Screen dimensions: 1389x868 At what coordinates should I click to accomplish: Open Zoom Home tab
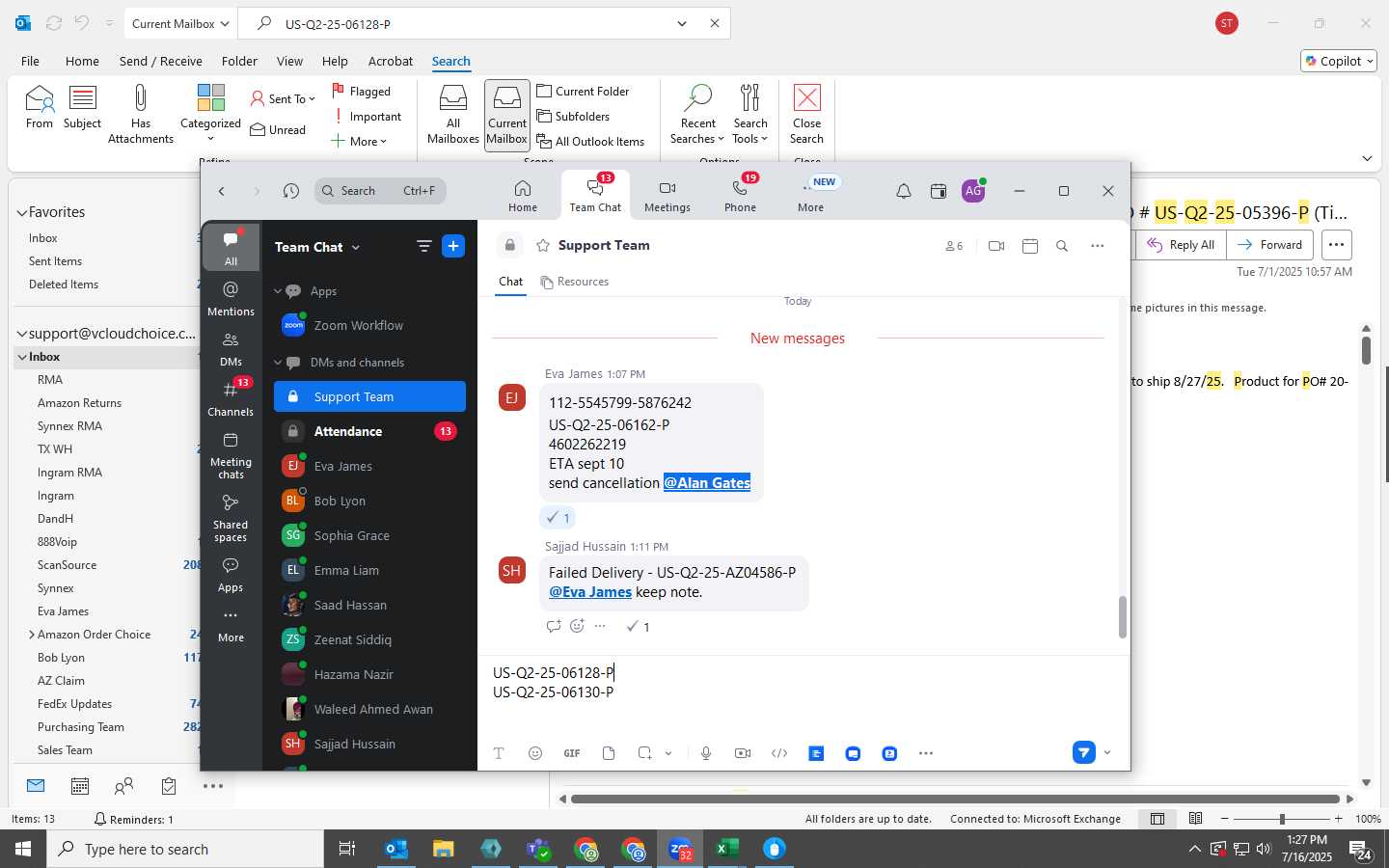pos(523,196)
